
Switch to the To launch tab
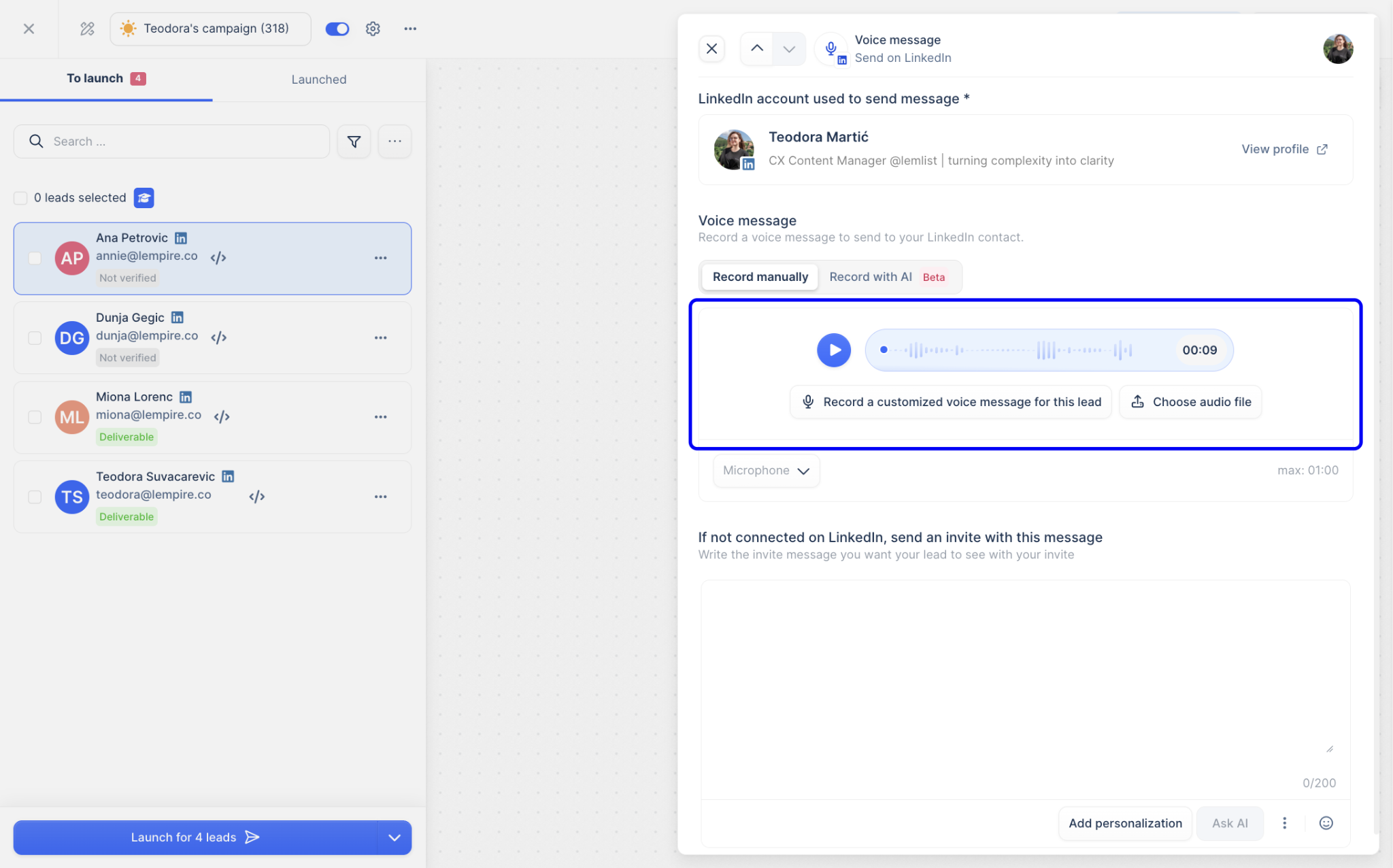point(106,79)
